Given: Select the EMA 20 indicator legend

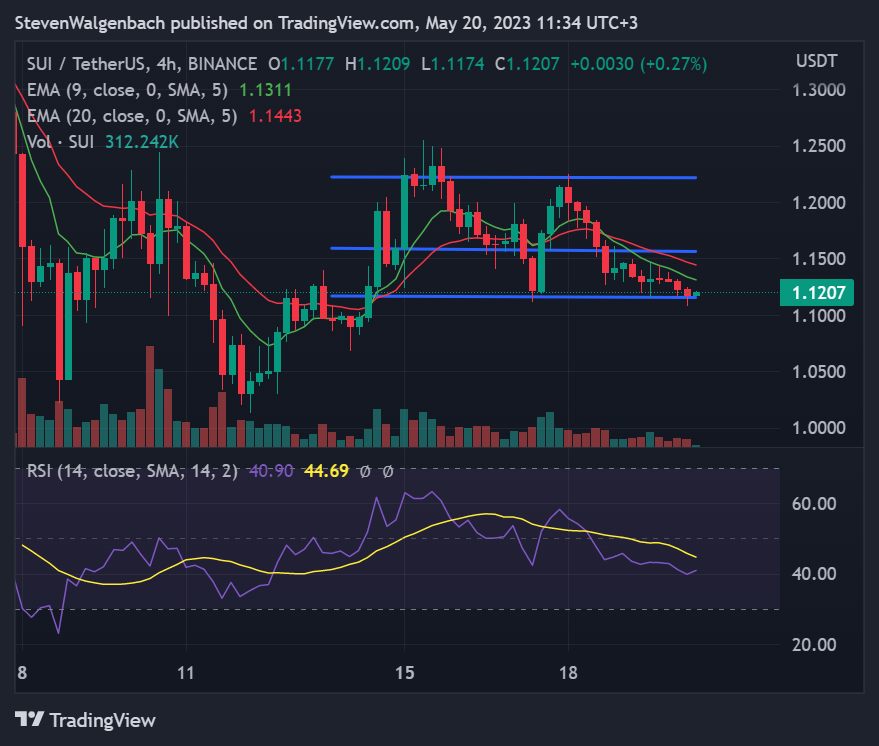Looking at the screenshot, I should coord(164,116).
